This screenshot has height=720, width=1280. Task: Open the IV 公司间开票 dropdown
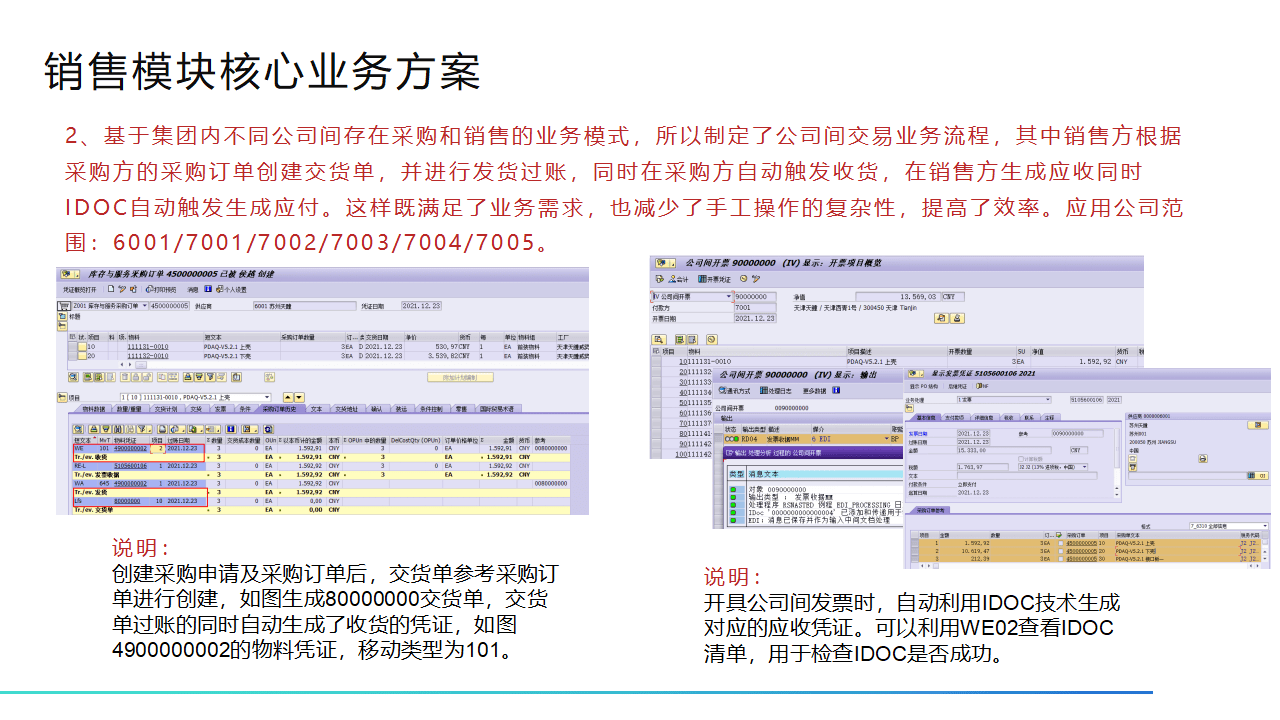pyautogui.click(x=692, y=297)
